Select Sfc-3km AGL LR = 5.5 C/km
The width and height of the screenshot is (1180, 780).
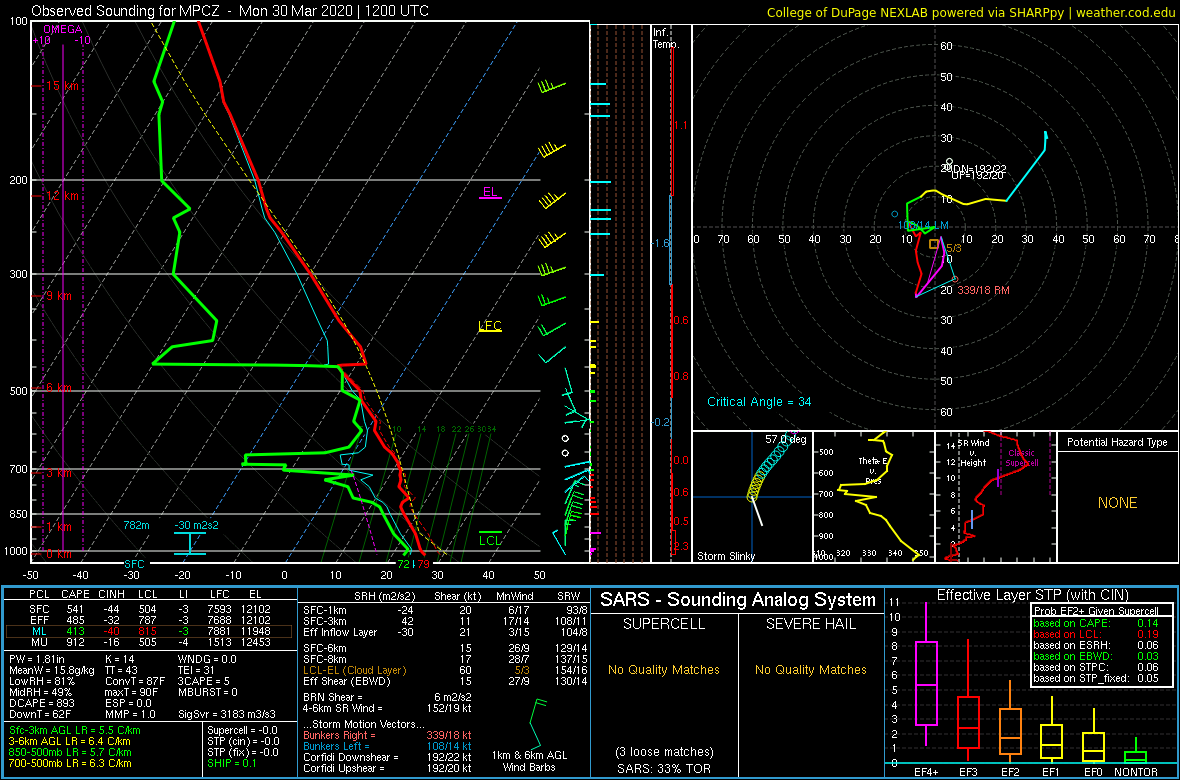(x=75, y=730)
